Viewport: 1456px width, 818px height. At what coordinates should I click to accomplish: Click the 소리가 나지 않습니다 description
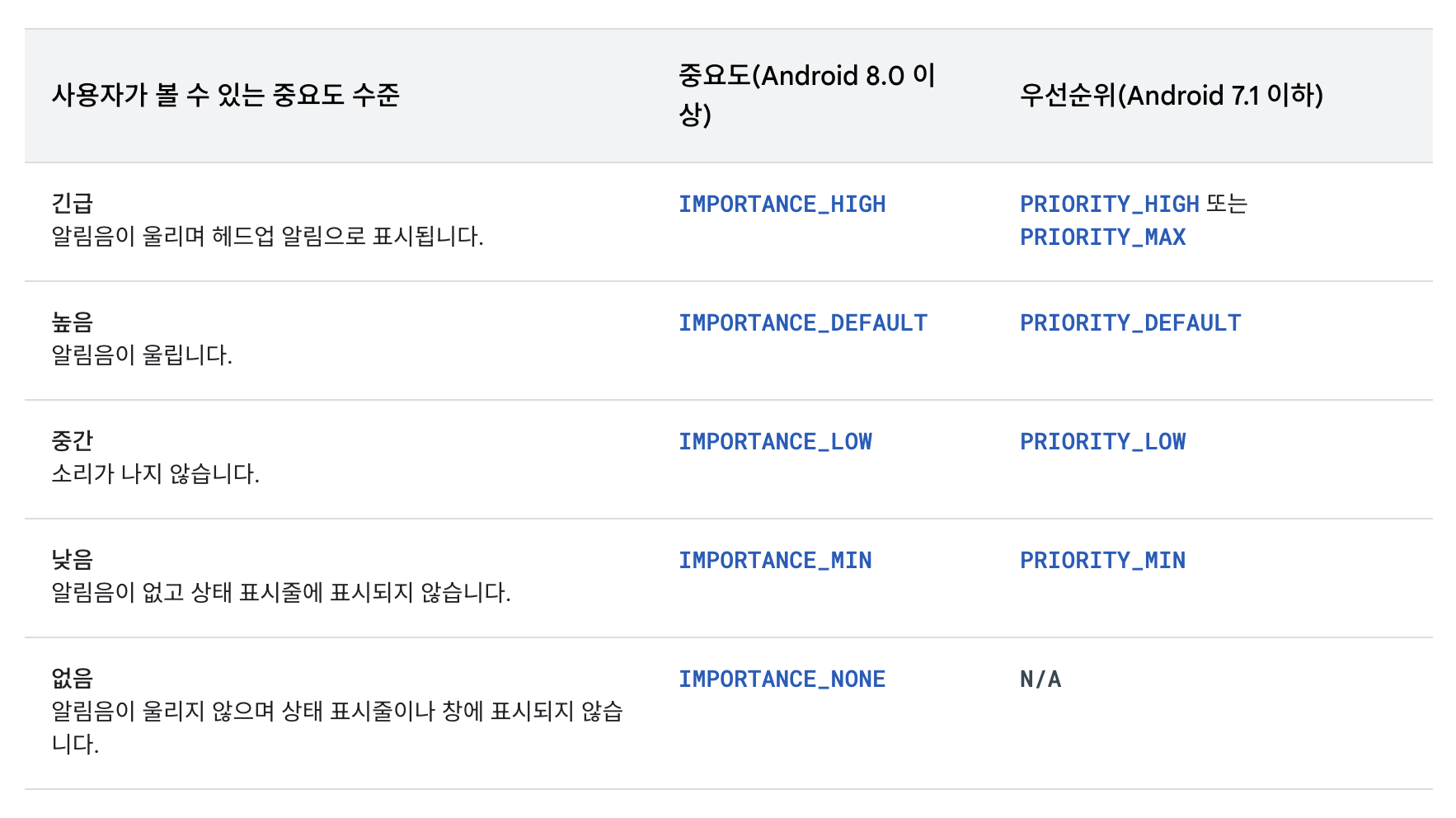155,474
